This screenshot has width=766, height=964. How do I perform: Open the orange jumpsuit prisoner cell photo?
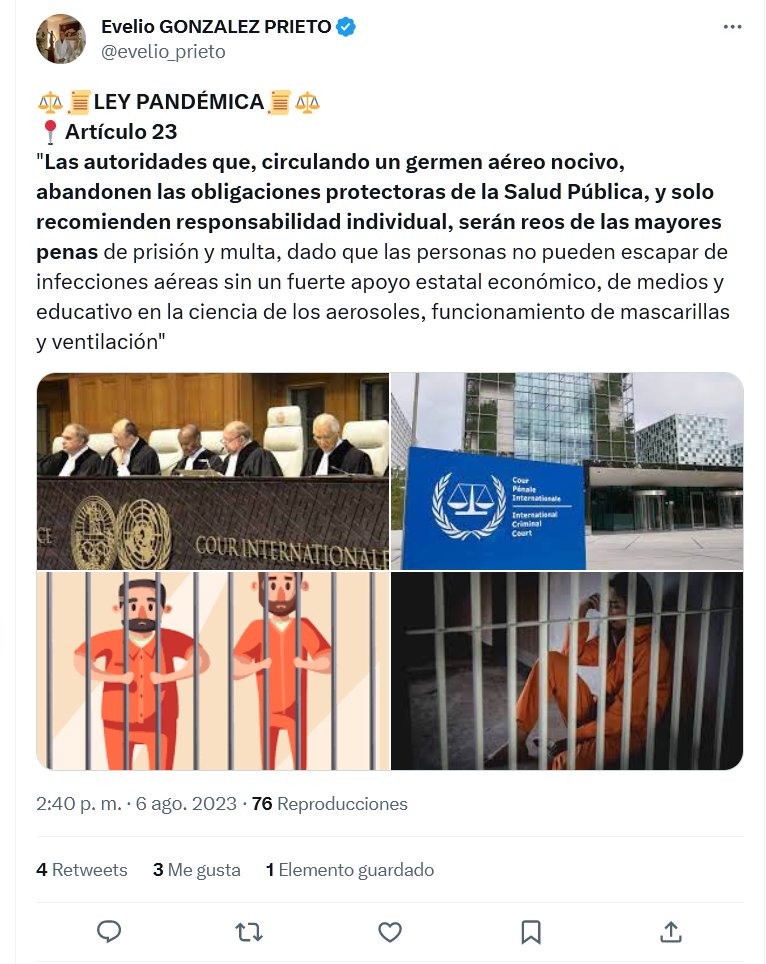coord(567,671)
